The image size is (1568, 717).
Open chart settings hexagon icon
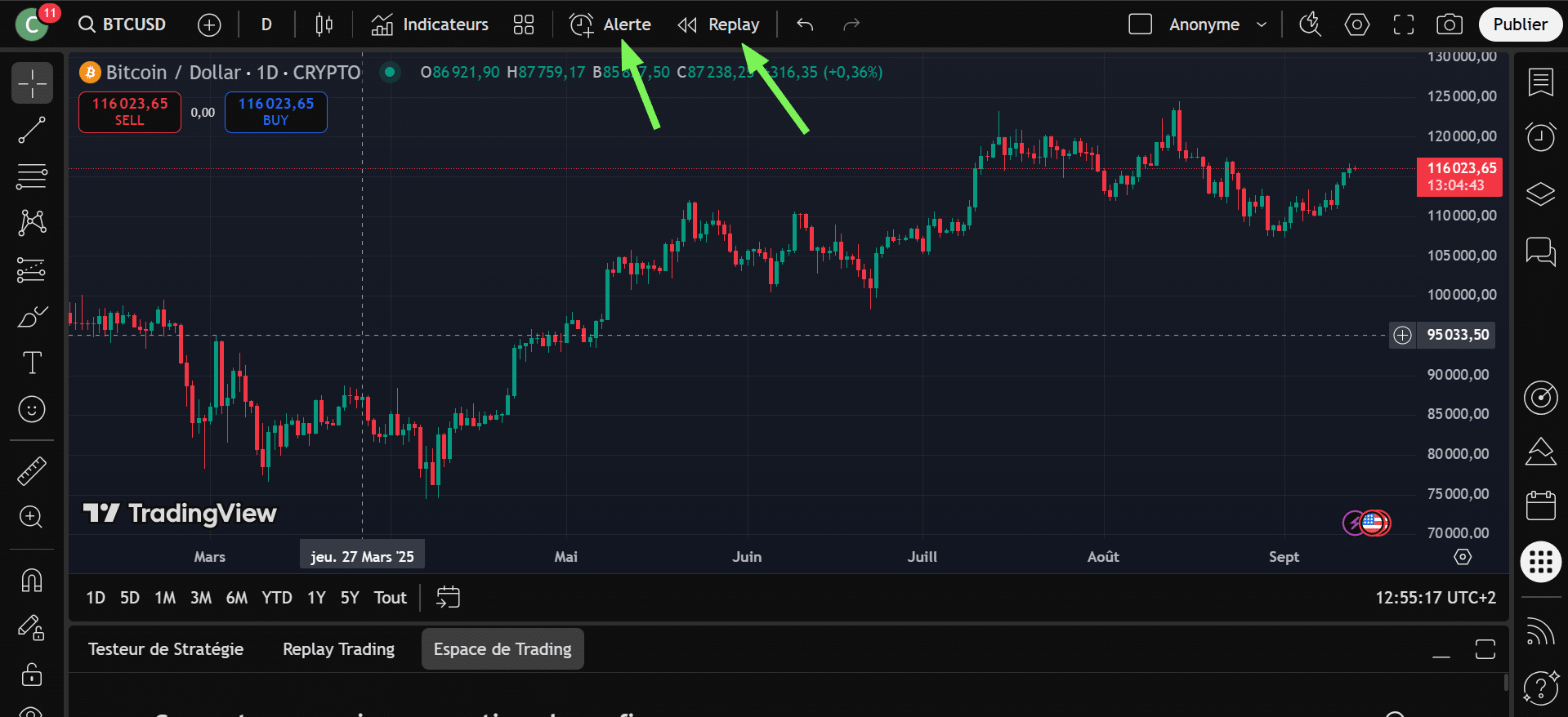1356,24
